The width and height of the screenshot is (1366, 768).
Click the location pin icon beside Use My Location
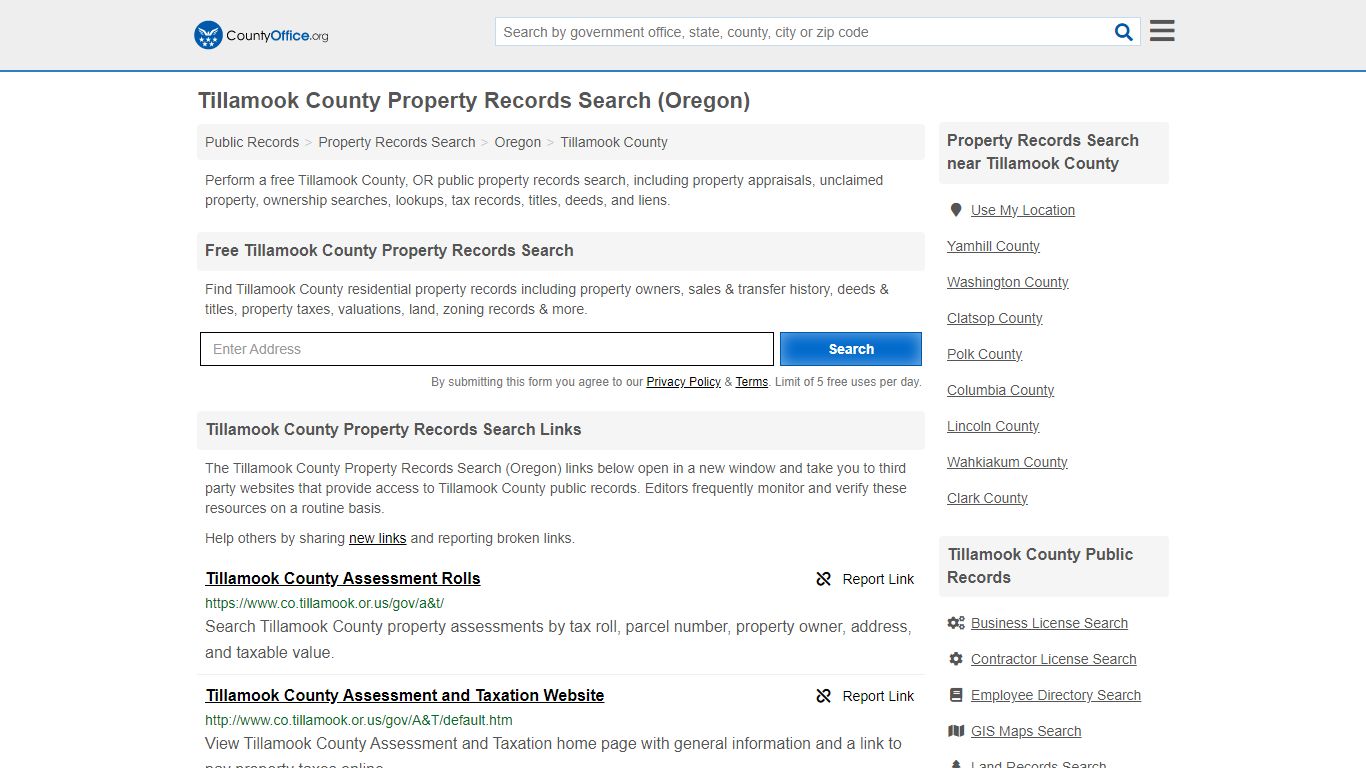[956, 210]
